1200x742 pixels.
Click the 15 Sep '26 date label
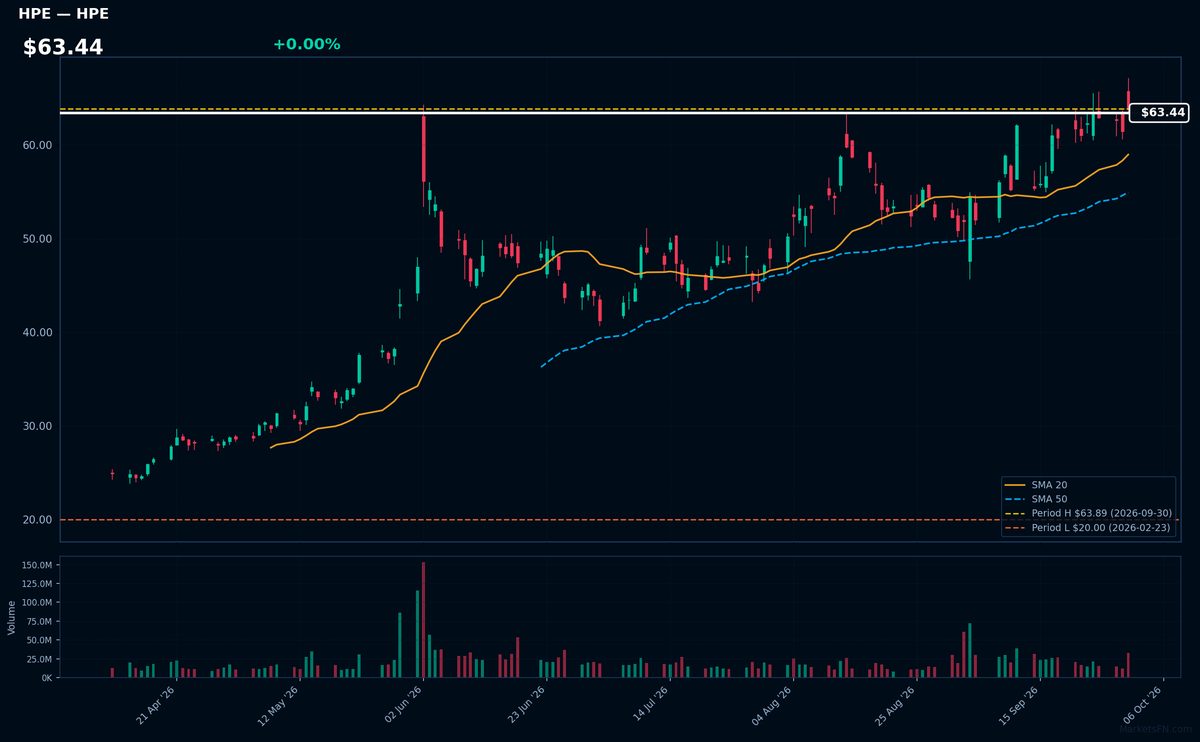pos(1017,705)
